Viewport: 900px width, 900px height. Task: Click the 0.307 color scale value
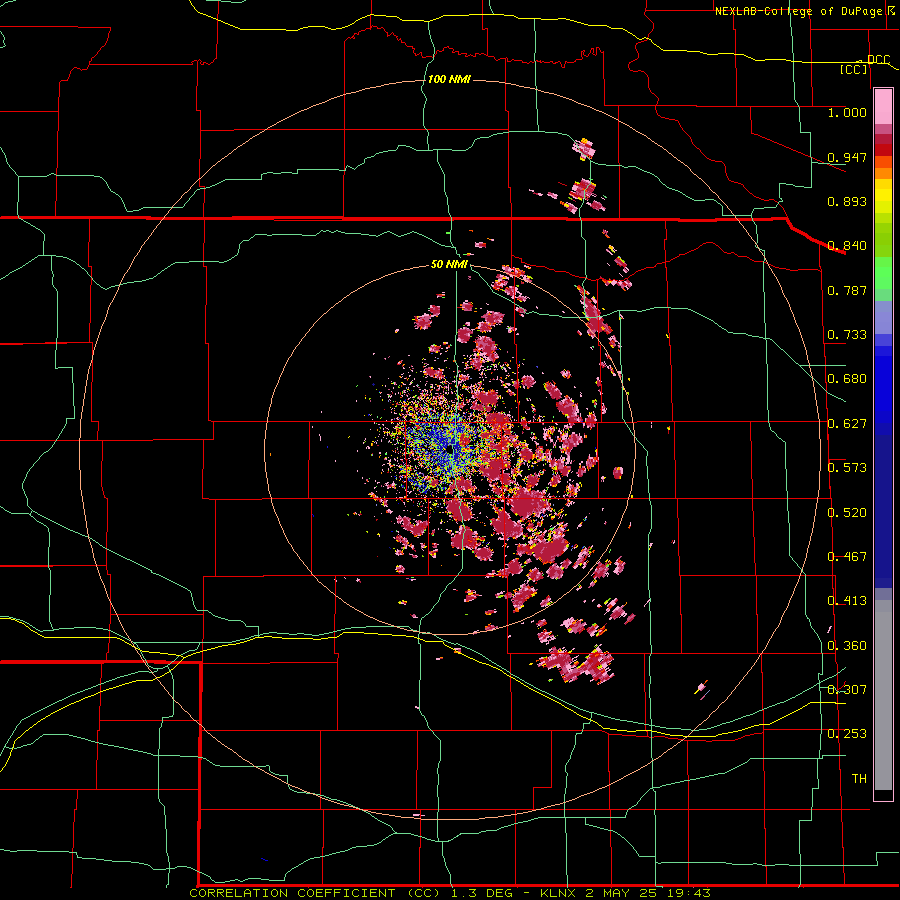847,690
